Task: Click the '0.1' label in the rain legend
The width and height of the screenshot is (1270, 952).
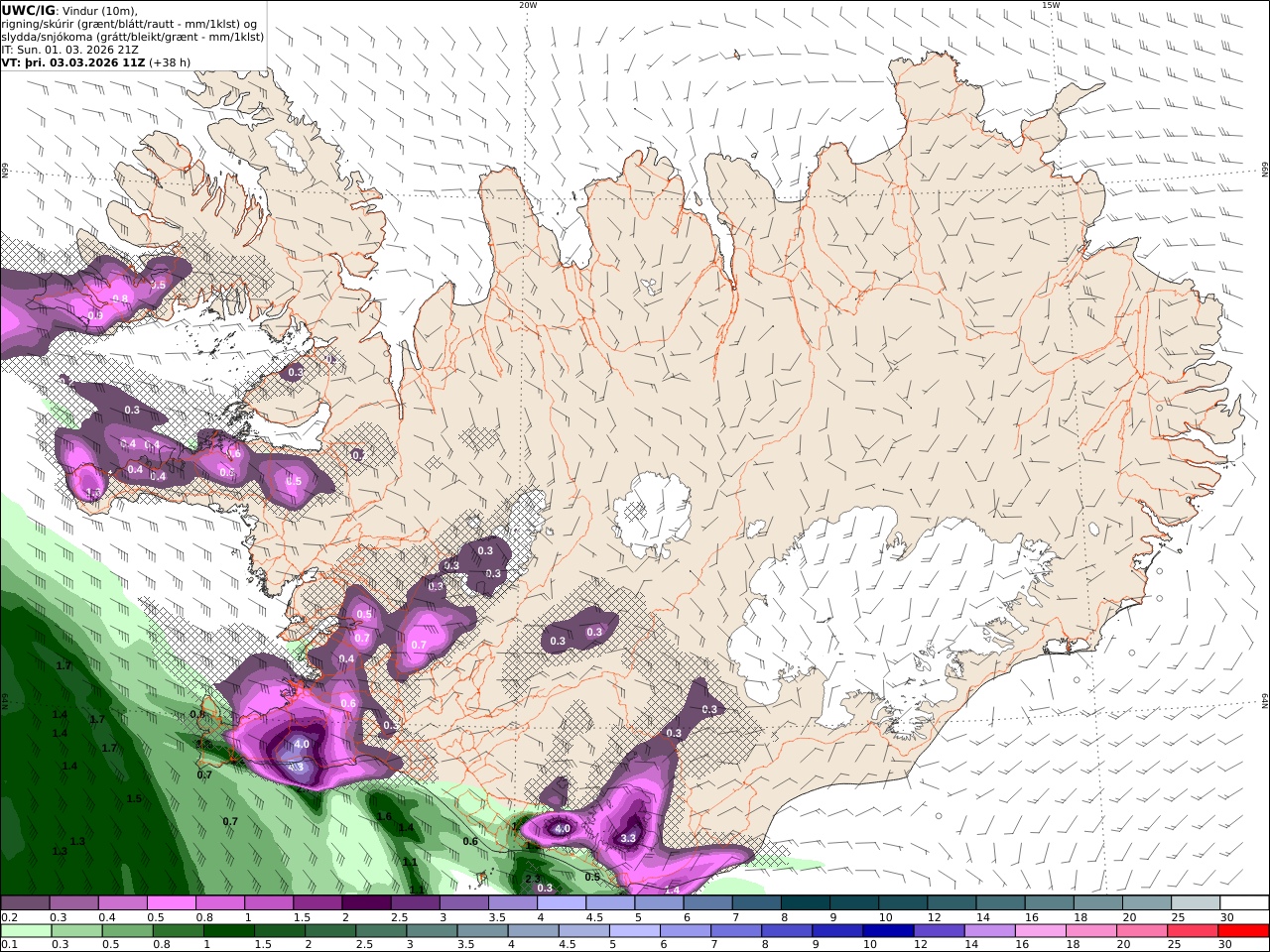Action: click(x=8, y=945)
